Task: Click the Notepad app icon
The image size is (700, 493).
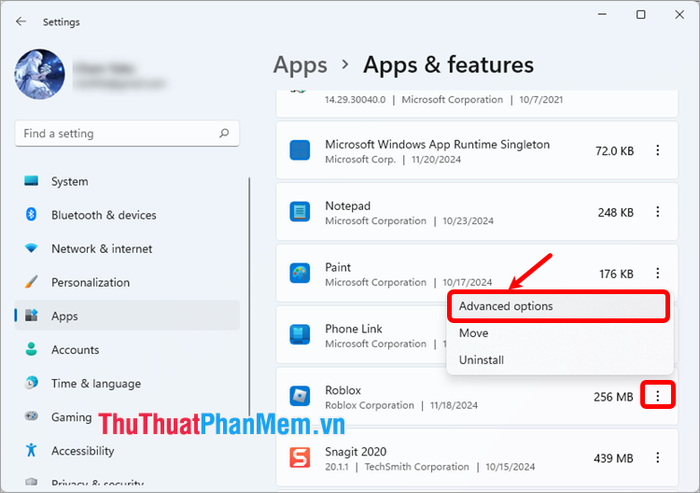Action: tap(300, 212)
